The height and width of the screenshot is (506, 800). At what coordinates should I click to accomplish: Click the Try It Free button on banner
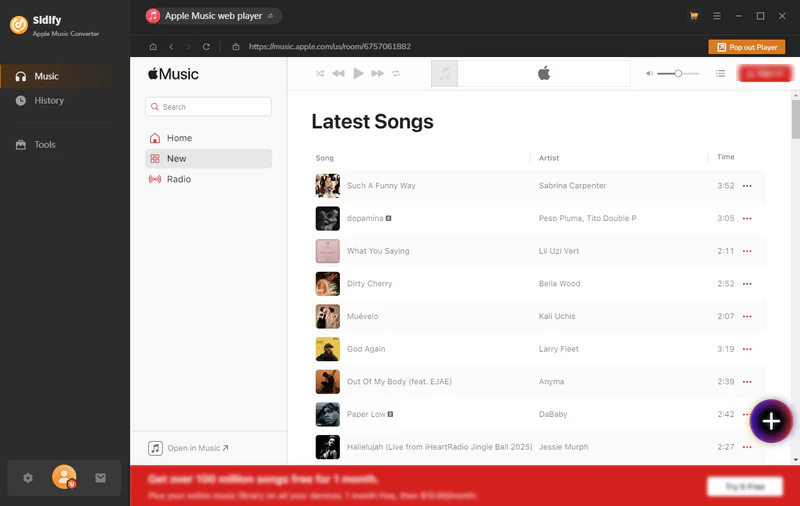pos(745,487)
